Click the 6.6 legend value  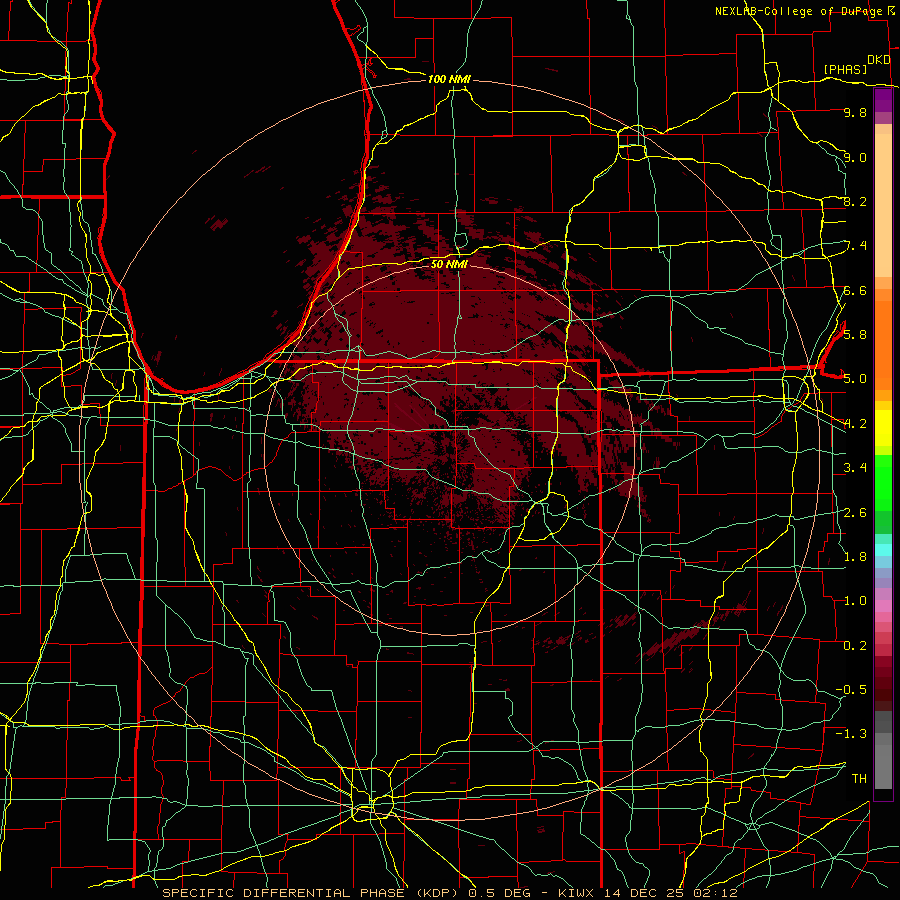(855, 290)
